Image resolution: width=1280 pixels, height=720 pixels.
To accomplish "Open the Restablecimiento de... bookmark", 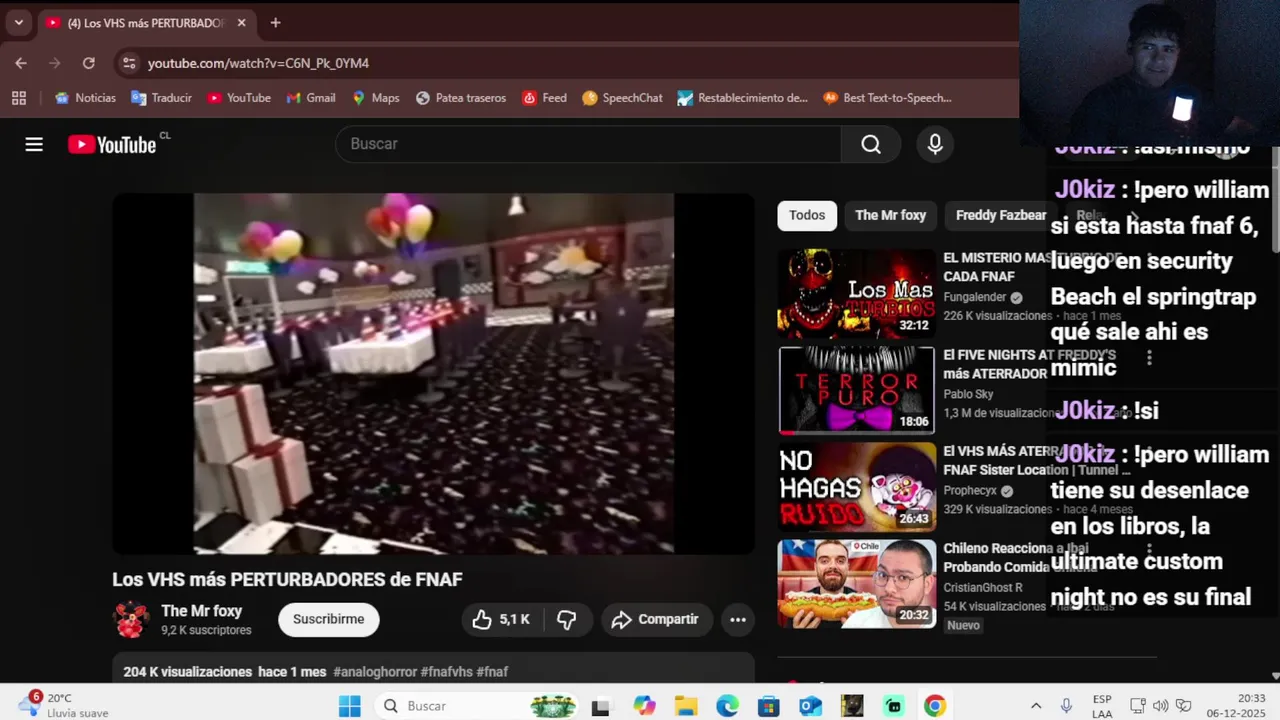I will pos(742,98).
